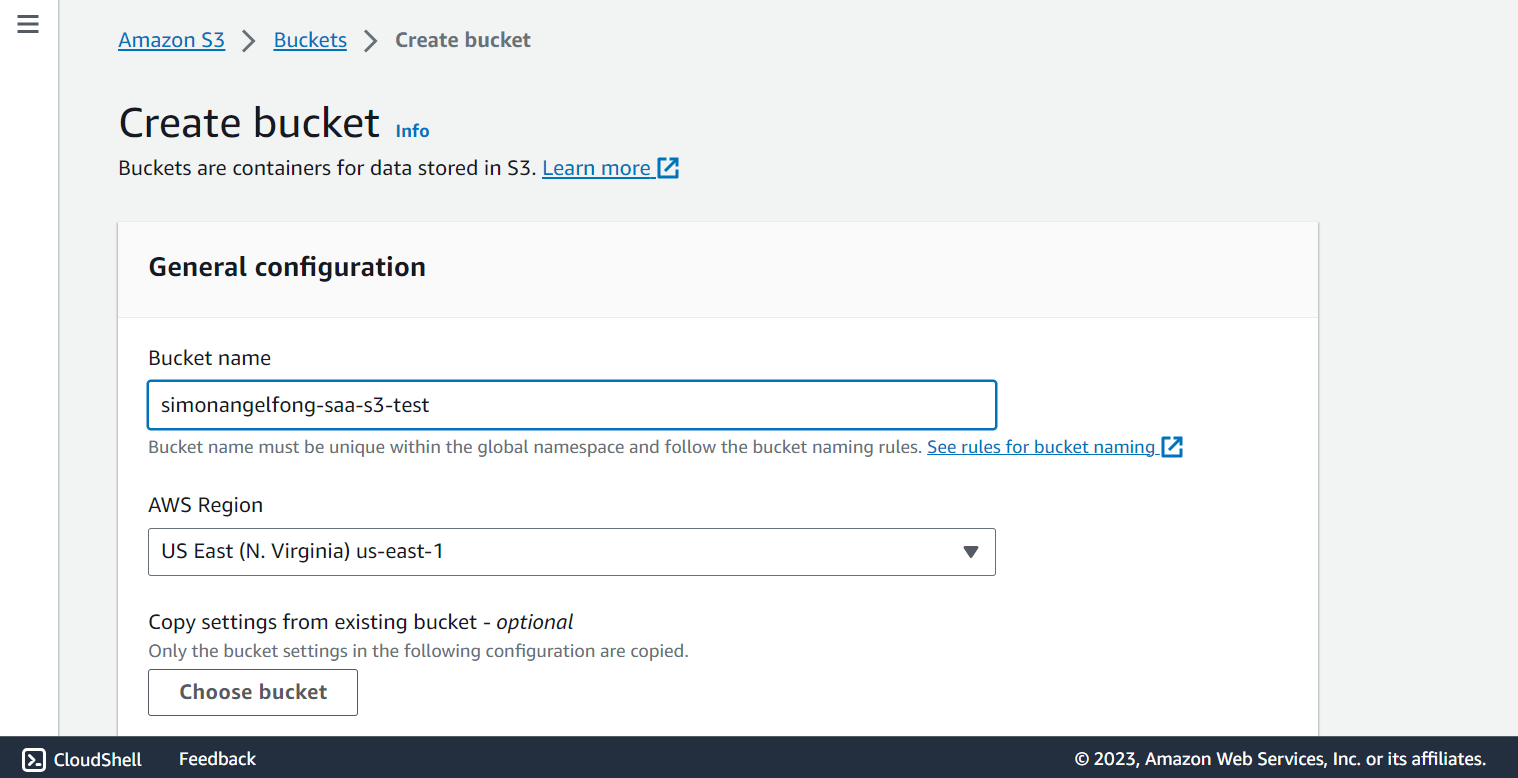Click the Copy settings from existing bucket label
This screenshot has width=1518, height=778.
pyautogui.click(x=361, y=622)
